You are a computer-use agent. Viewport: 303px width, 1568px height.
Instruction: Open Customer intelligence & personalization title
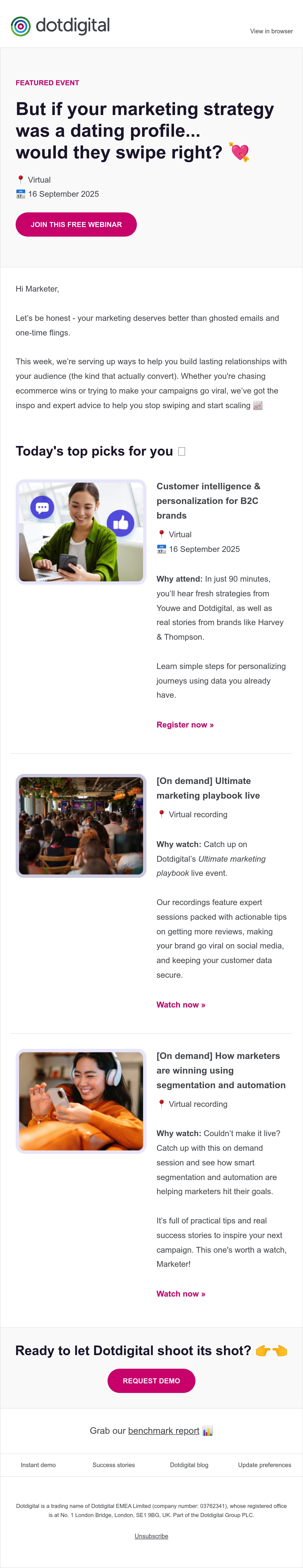point(209,501)
